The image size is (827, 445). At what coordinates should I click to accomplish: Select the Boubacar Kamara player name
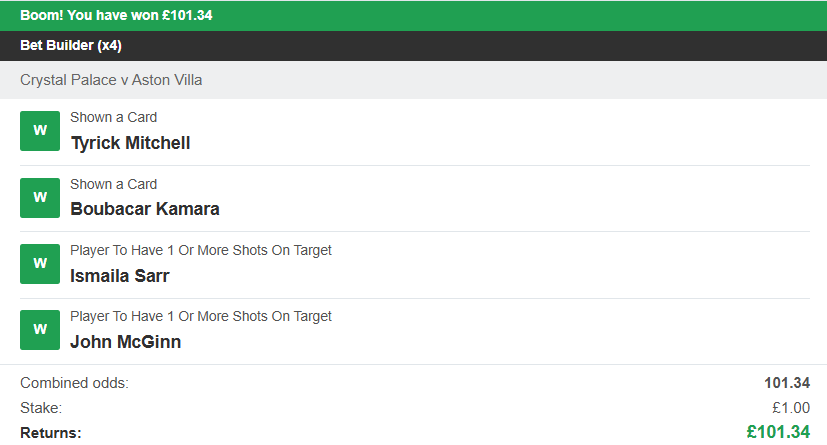[145, 209]
